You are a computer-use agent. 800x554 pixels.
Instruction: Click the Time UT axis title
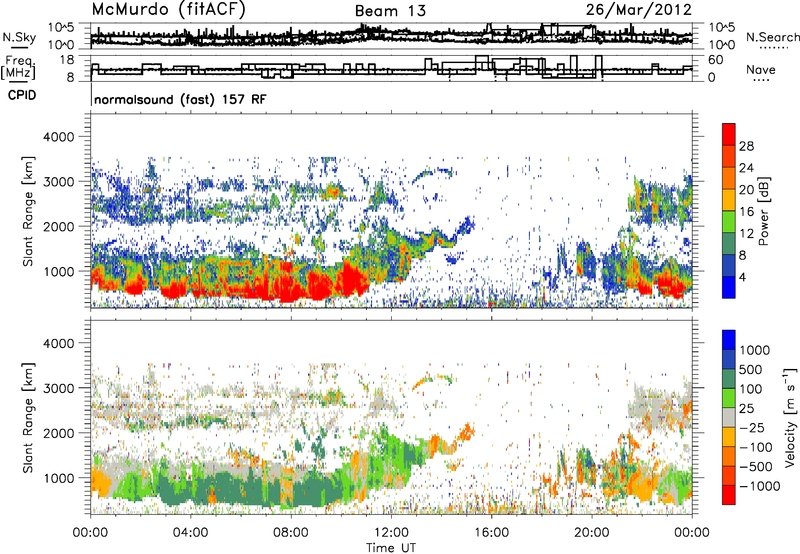(391, 548)
